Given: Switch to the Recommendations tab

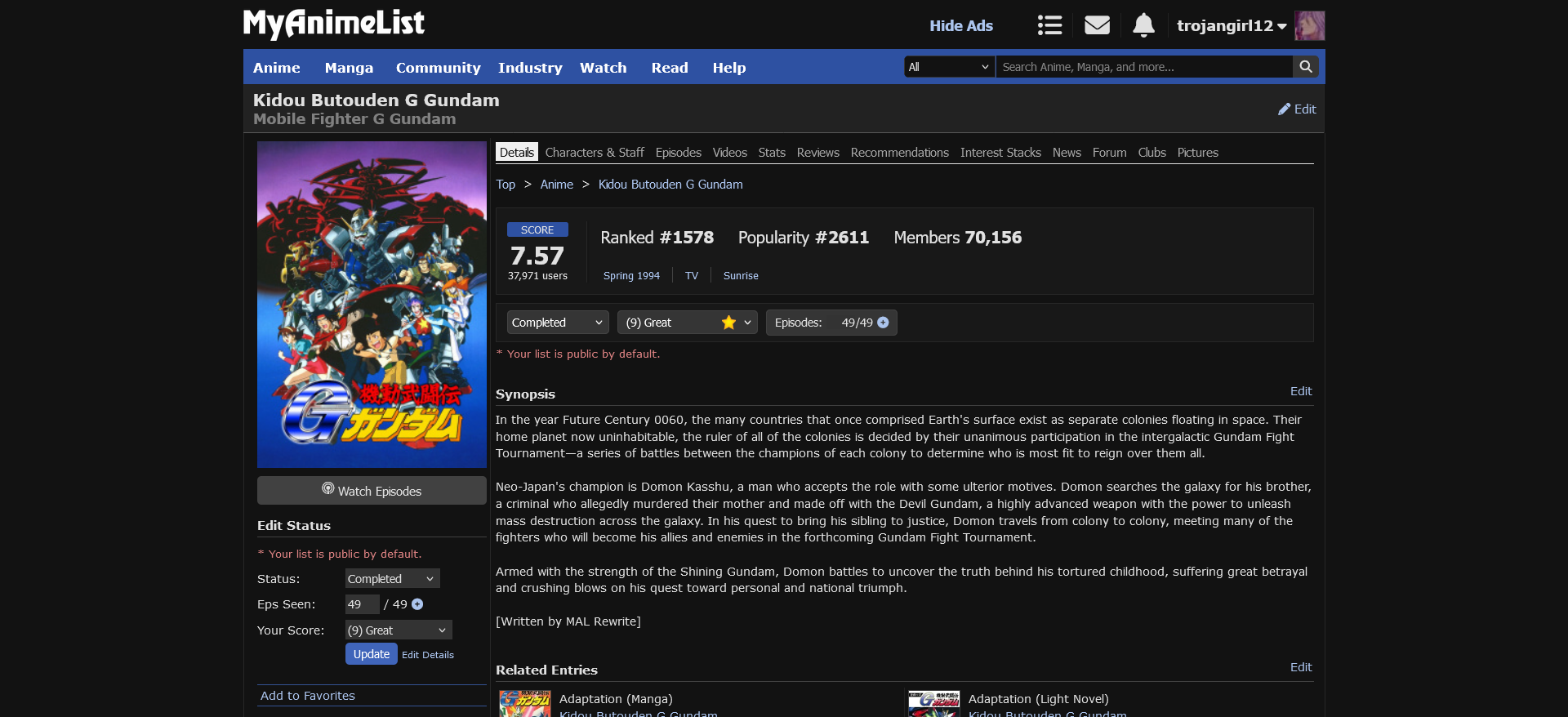Looking at the screenshot, I should click(899, 152).
